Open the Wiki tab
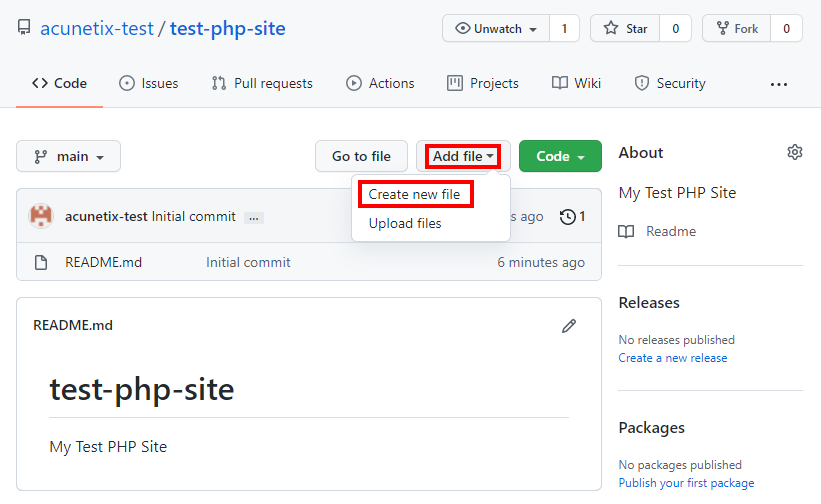The width and height of the screenshot is (821, 504). (x=576, y=83)
